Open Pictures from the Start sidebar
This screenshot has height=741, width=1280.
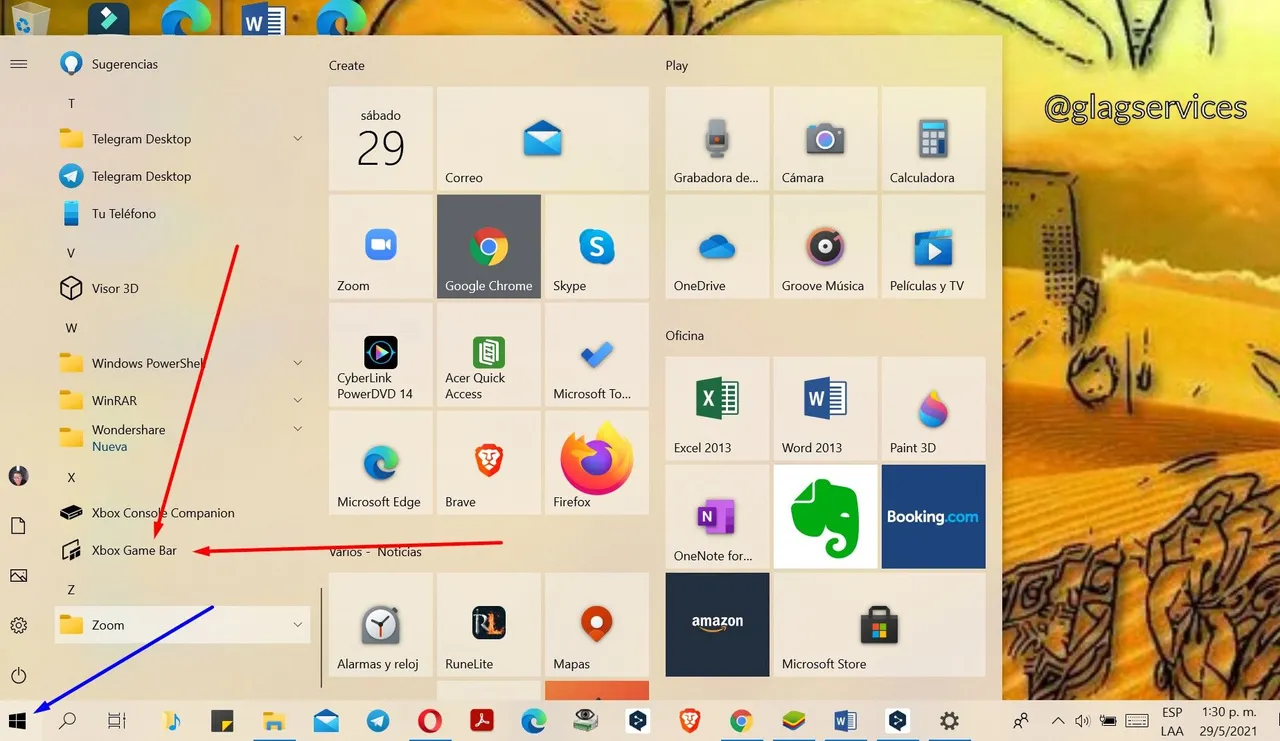pos(18,575)
